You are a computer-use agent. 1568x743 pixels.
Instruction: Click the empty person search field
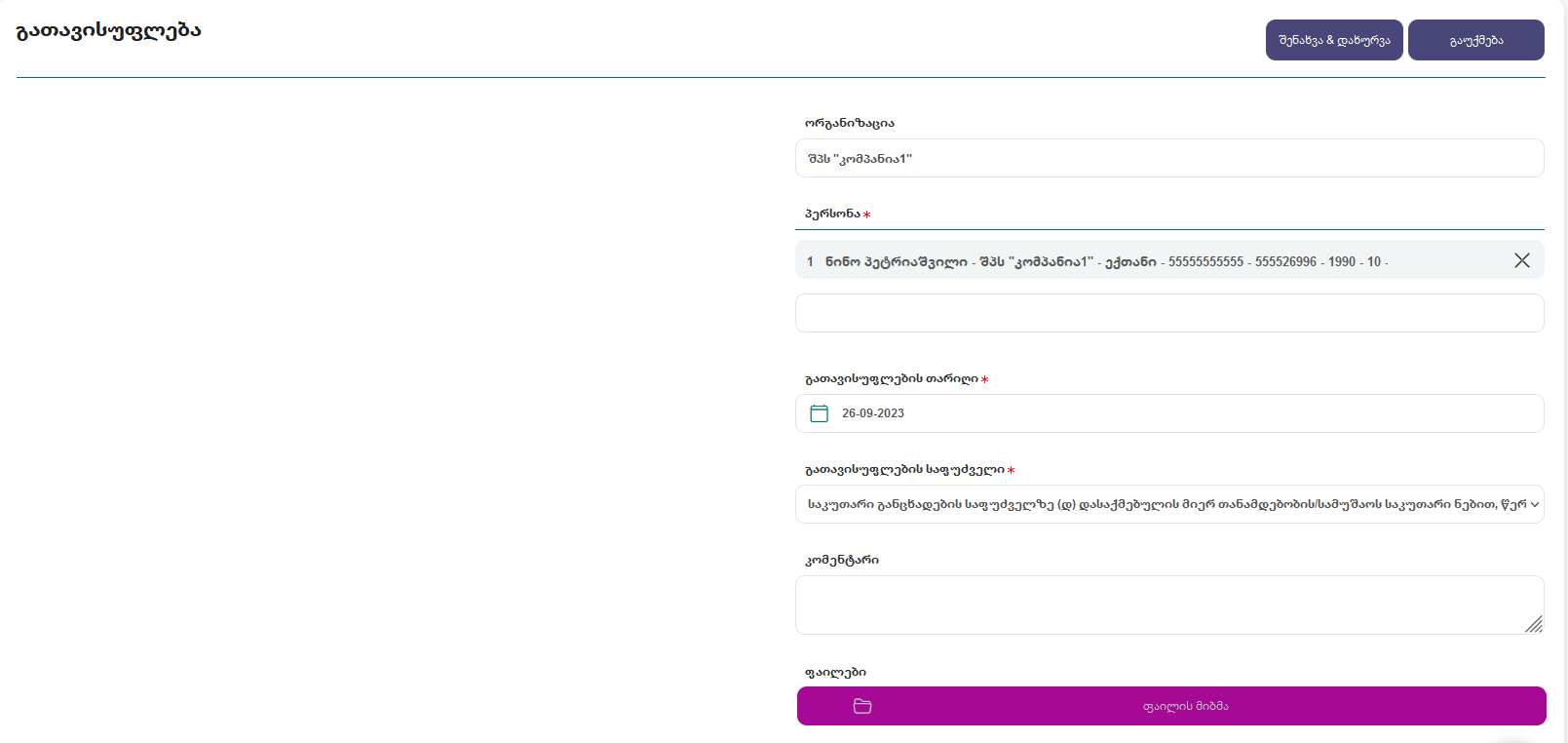pyautogui.click(x=1169, y=313)
